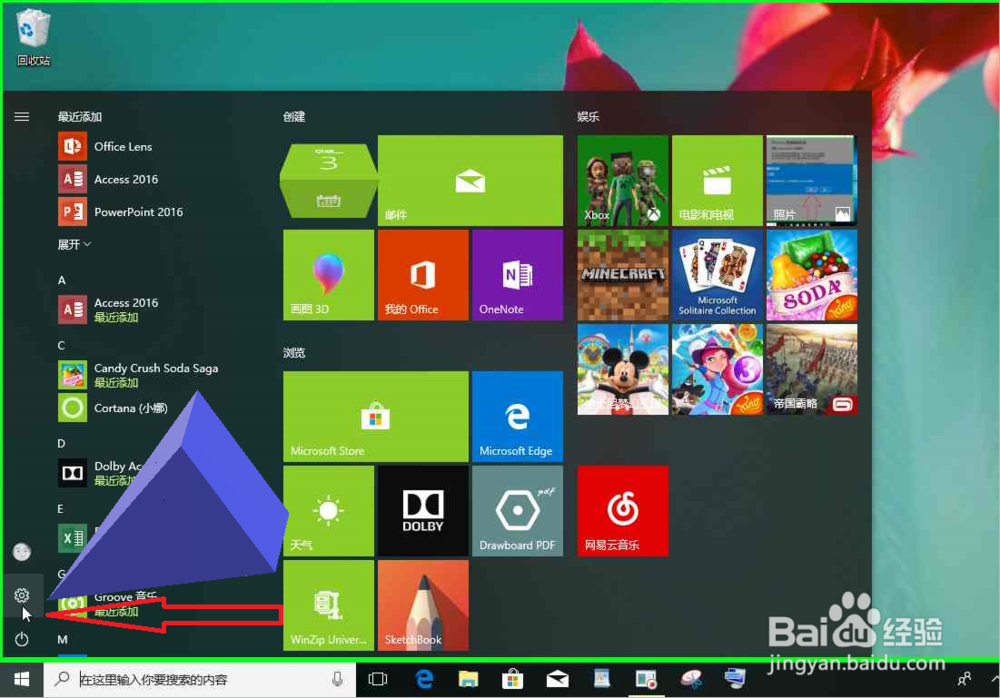Open the 照片 Photos tile

click(x=812, y=181)
